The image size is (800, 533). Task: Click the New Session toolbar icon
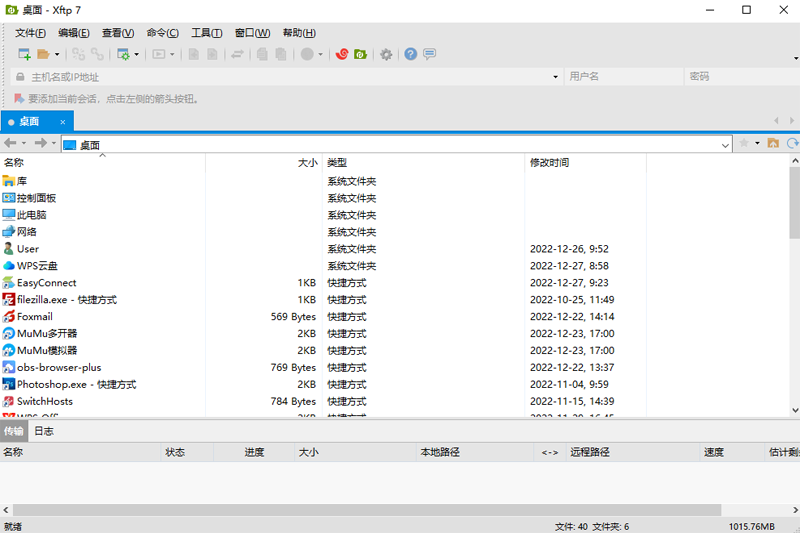[23, 54]
